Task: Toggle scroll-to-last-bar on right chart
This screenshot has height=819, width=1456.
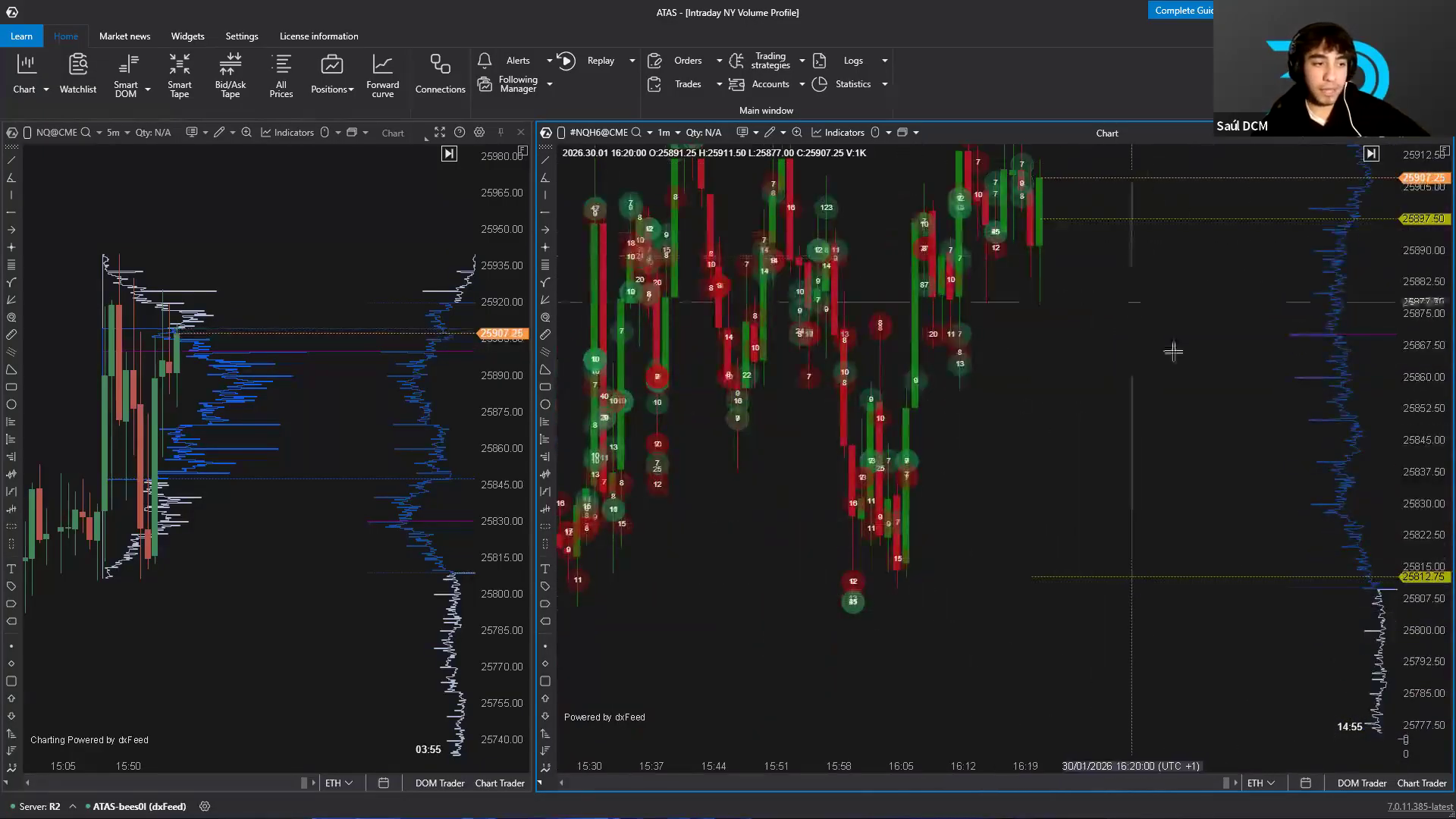Action: [1371, 154]
